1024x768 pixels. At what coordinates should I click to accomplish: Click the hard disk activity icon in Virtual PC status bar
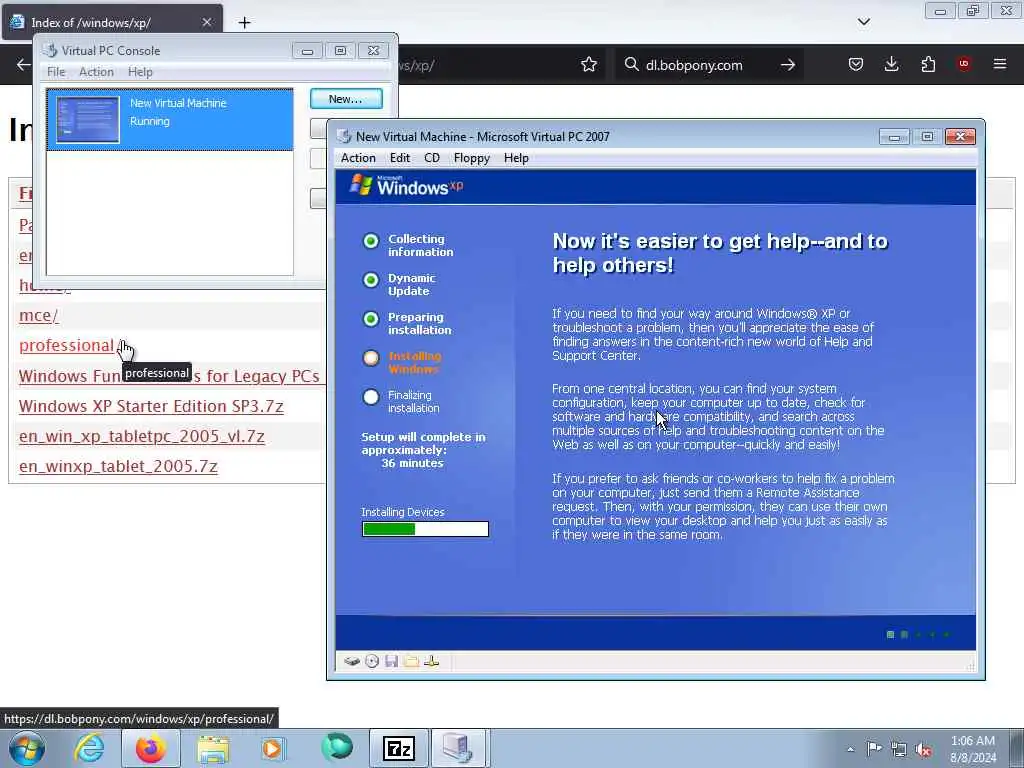tap(352, 662)
